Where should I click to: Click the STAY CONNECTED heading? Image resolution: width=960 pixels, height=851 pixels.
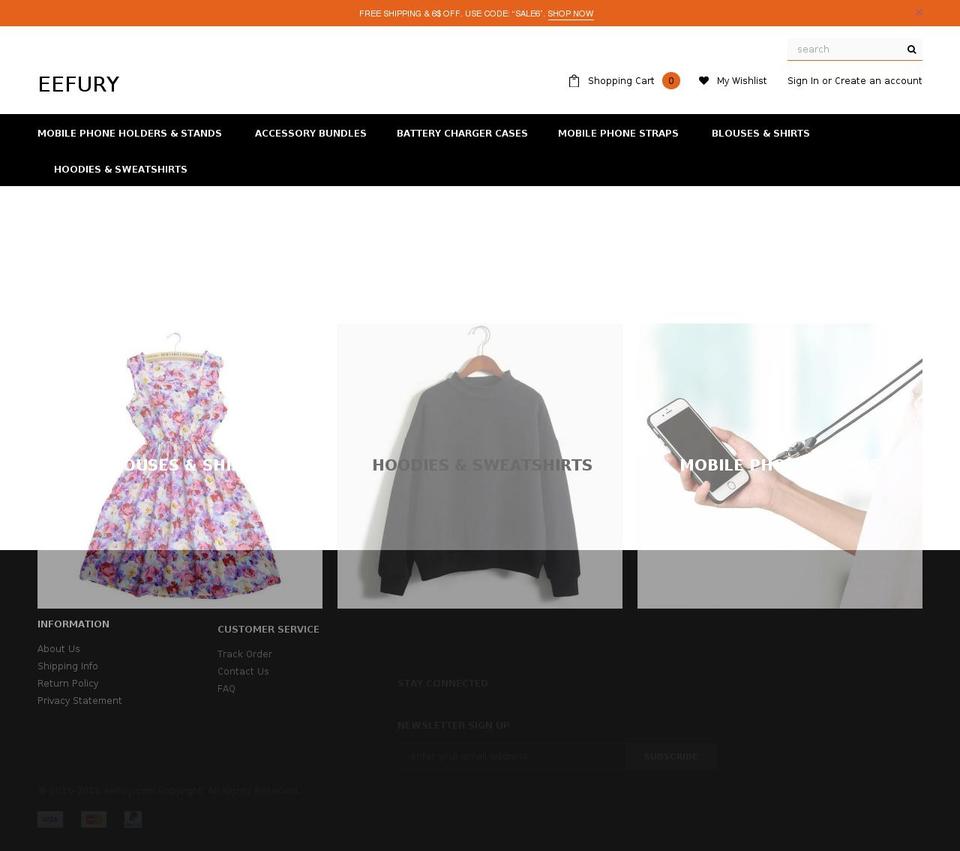443,683
